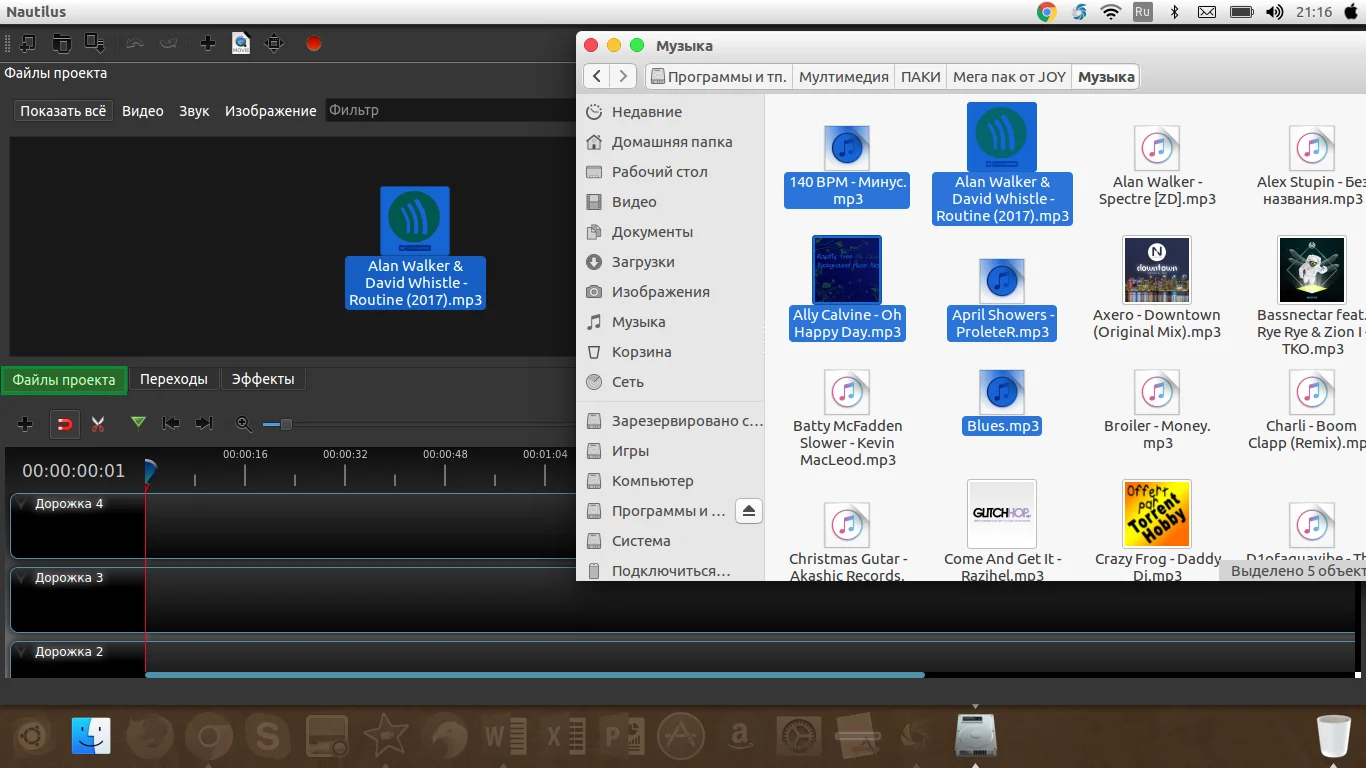Toggle the magnet snapping tool
Viewport: 1366px width, 768px height.
64,424
